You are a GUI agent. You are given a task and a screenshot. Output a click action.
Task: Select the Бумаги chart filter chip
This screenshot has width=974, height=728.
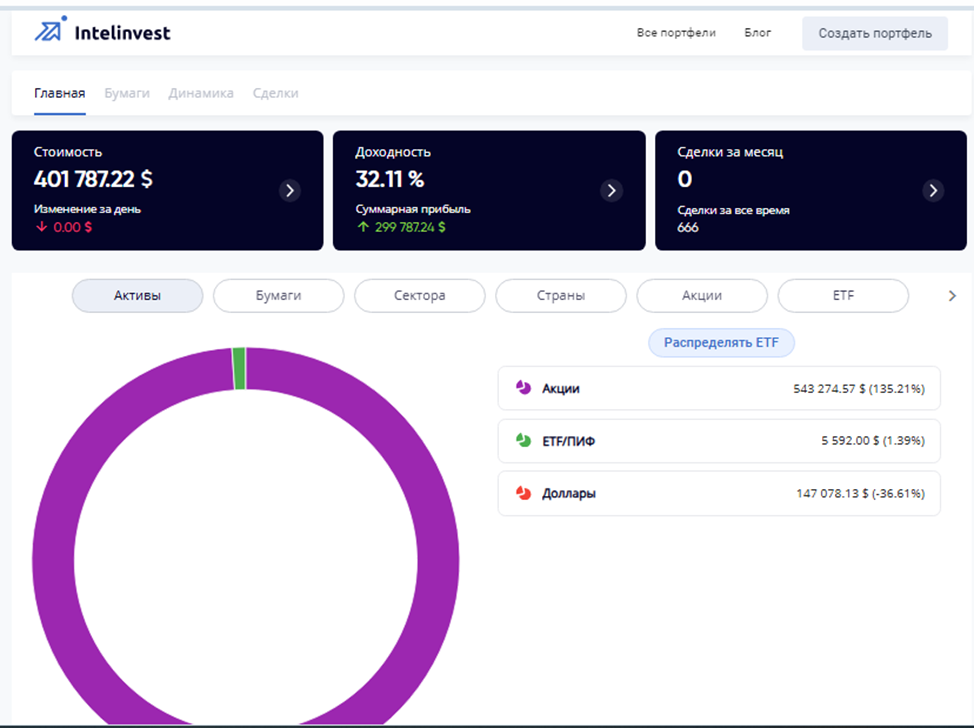(278, 296)
